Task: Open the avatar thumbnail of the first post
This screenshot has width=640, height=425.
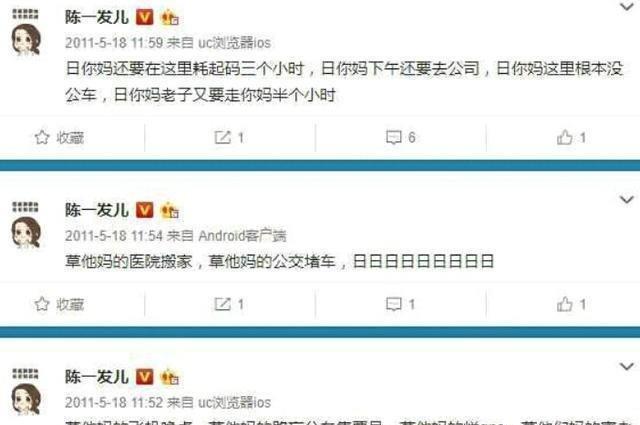Action: point(26,40)
